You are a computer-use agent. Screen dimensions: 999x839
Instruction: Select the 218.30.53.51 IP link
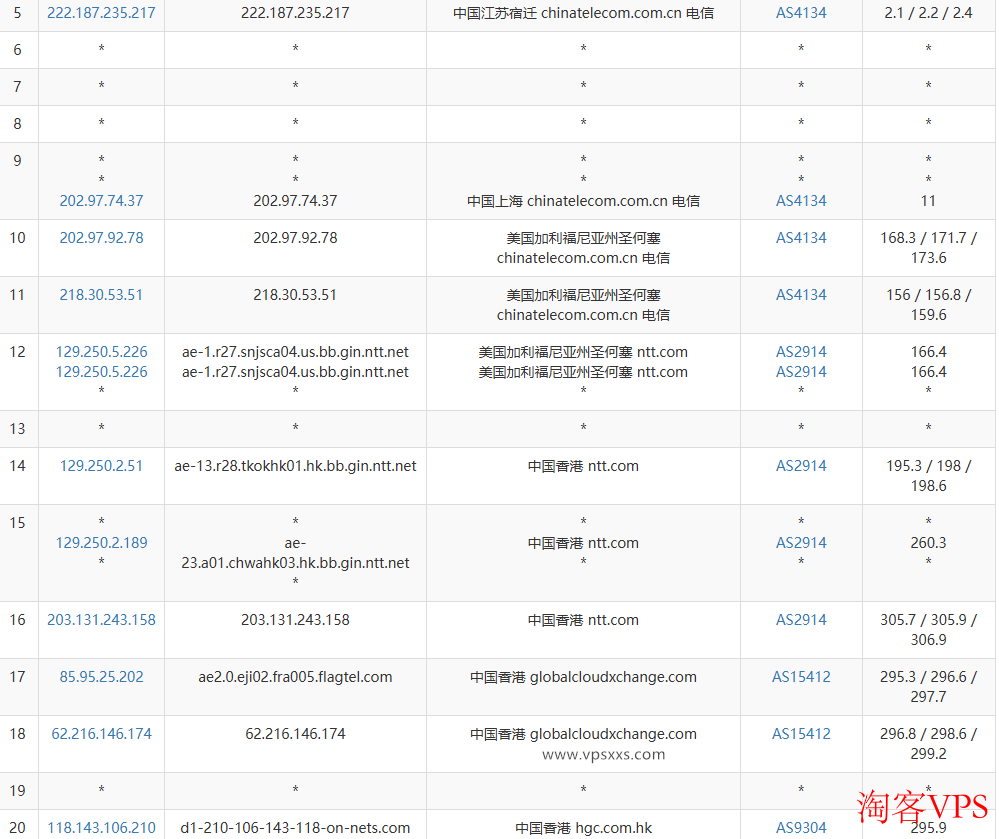(x=100, y=295)
